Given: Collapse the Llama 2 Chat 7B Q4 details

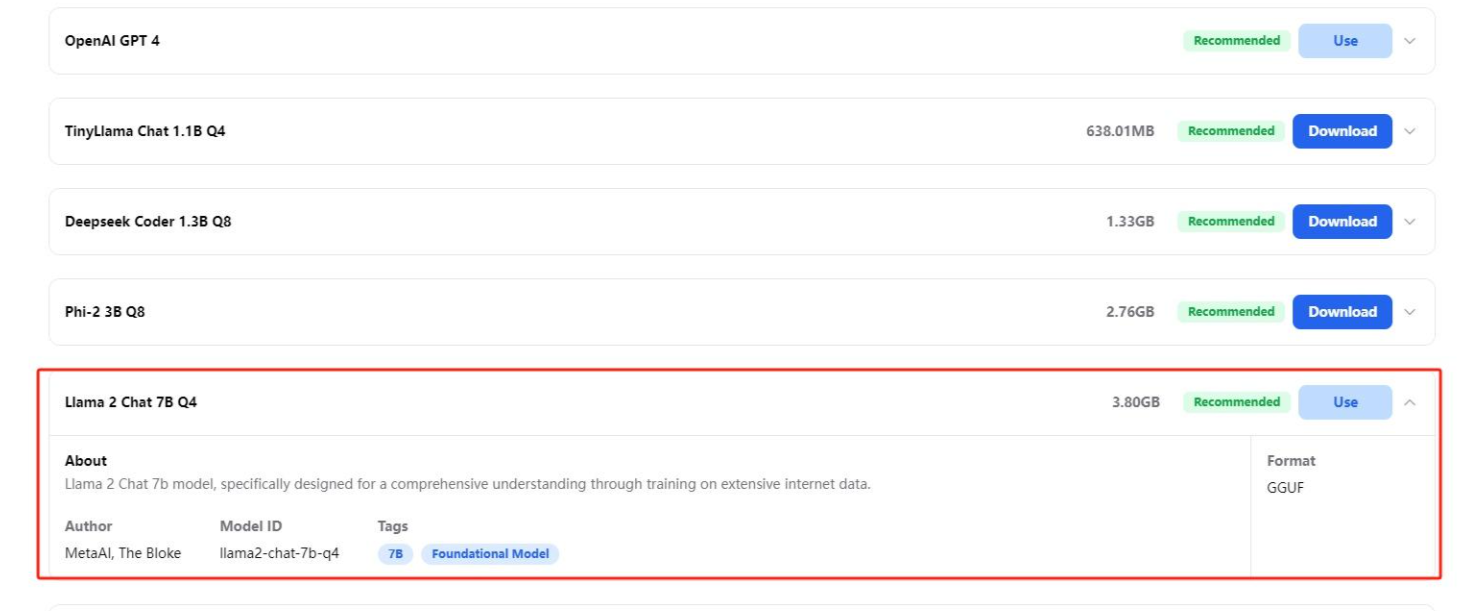Looking at the screenshot, I should click(1410, 402).
